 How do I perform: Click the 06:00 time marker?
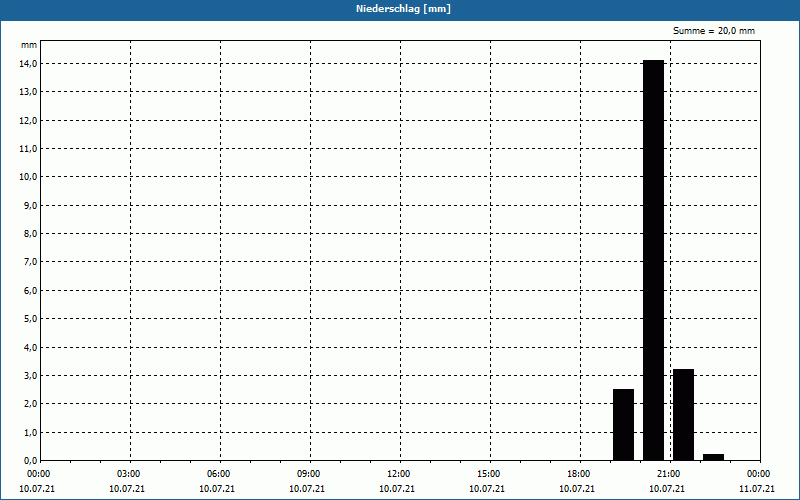[218, 474]
